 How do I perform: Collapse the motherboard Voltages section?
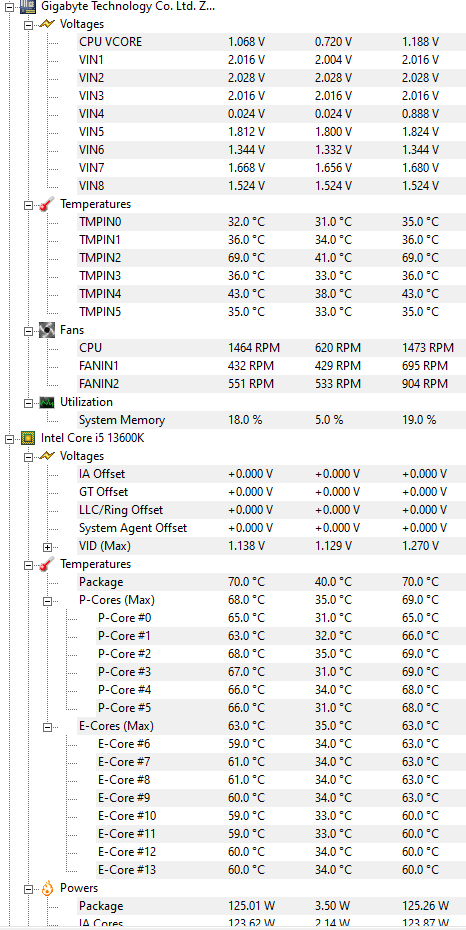28,24
